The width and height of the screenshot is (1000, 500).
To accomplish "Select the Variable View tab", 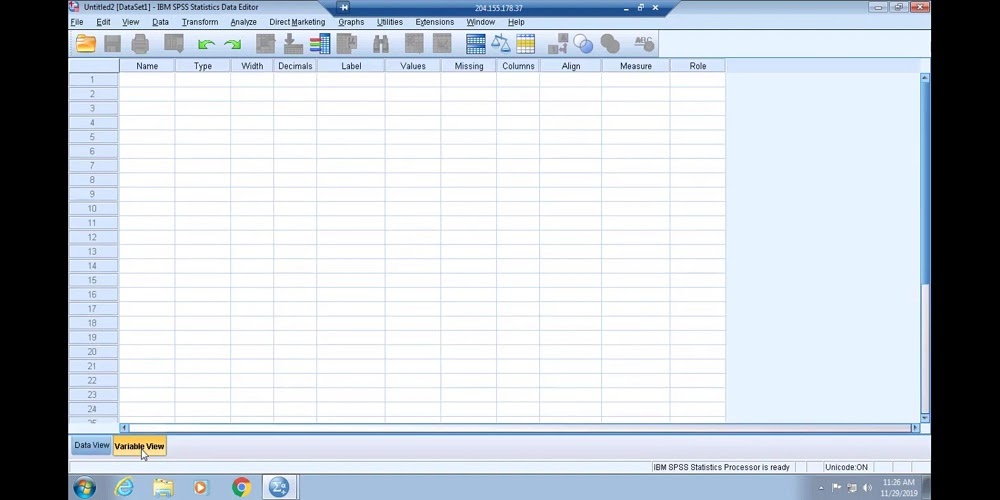I will click(139, 446).
